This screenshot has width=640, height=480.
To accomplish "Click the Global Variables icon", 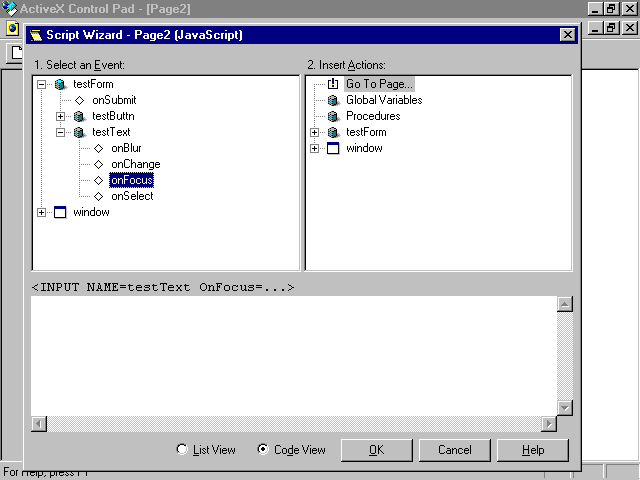I will 333,100.
